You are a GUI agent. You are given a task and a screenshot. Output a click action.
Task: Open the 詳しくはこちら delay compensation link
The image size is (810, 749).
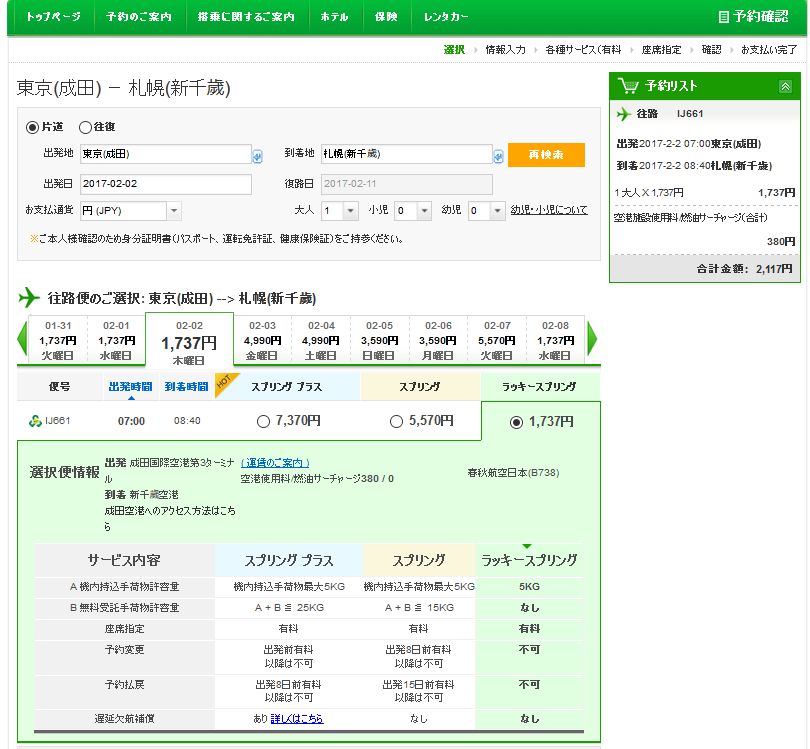coord(297,719)
